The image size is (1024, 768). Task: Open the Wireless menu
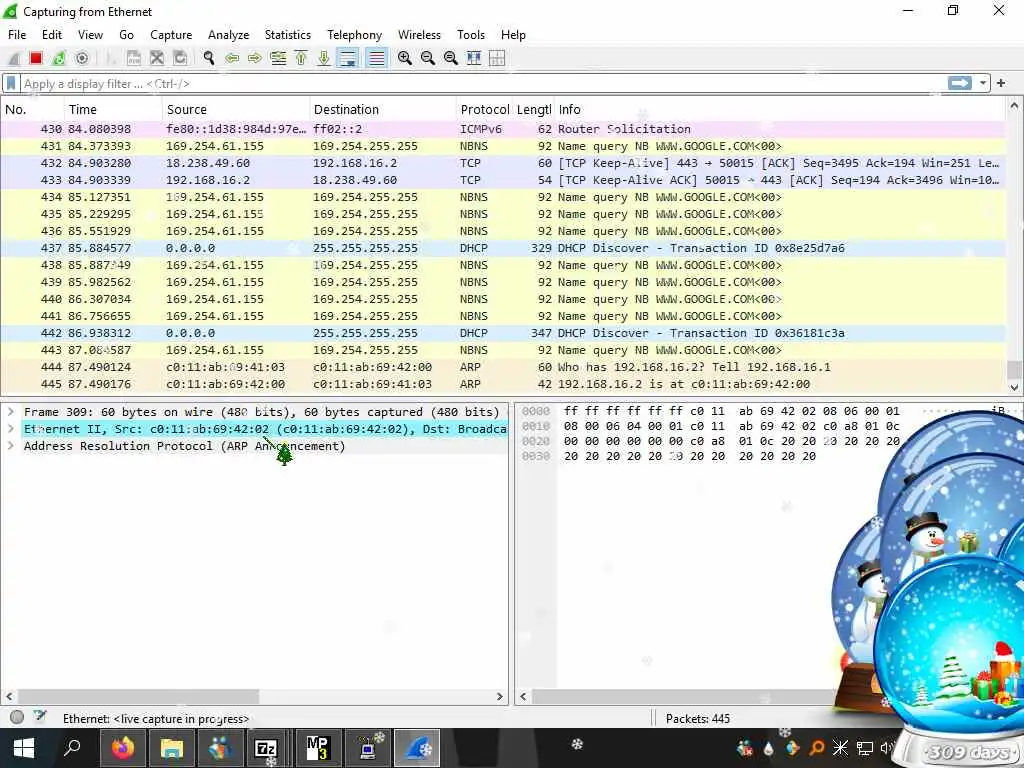click(419, 35)
